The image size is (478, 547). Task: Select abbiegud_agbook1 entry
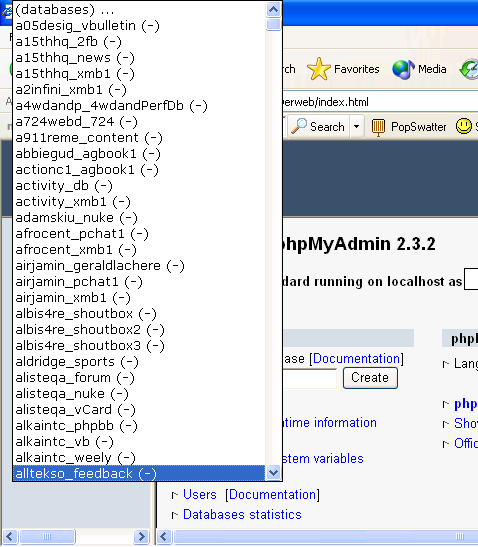[x=139, y=154]
